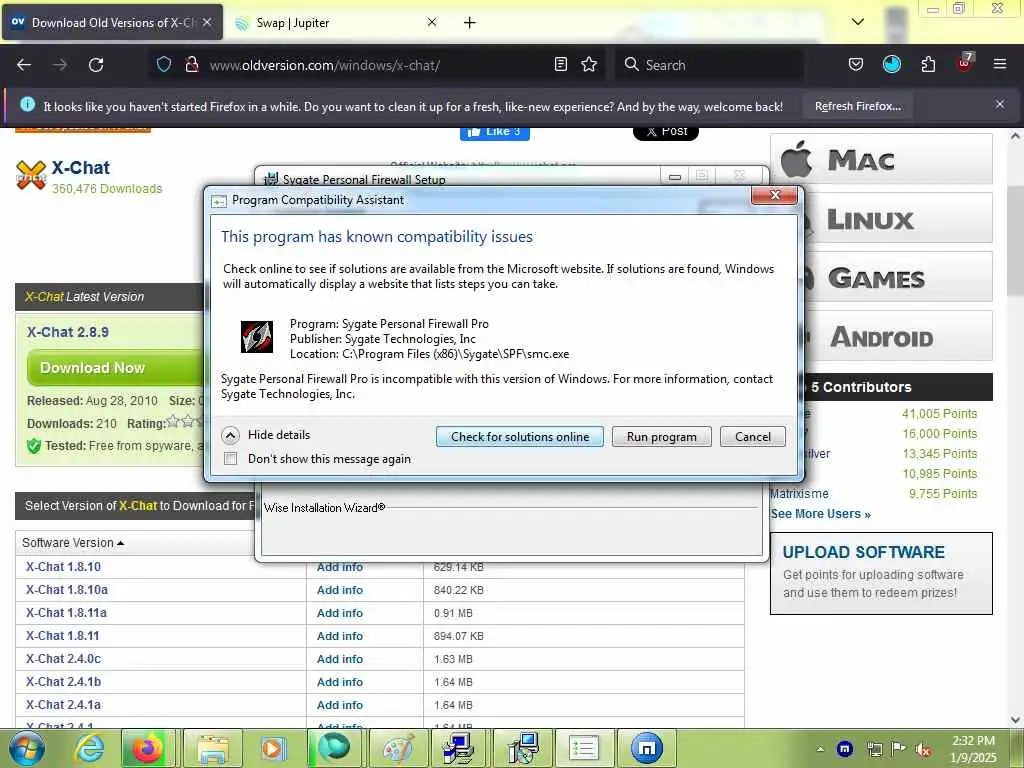The width and height of the screenshot is (1024, 768).
Task: Click the Upload Software box
Action: 882,573
